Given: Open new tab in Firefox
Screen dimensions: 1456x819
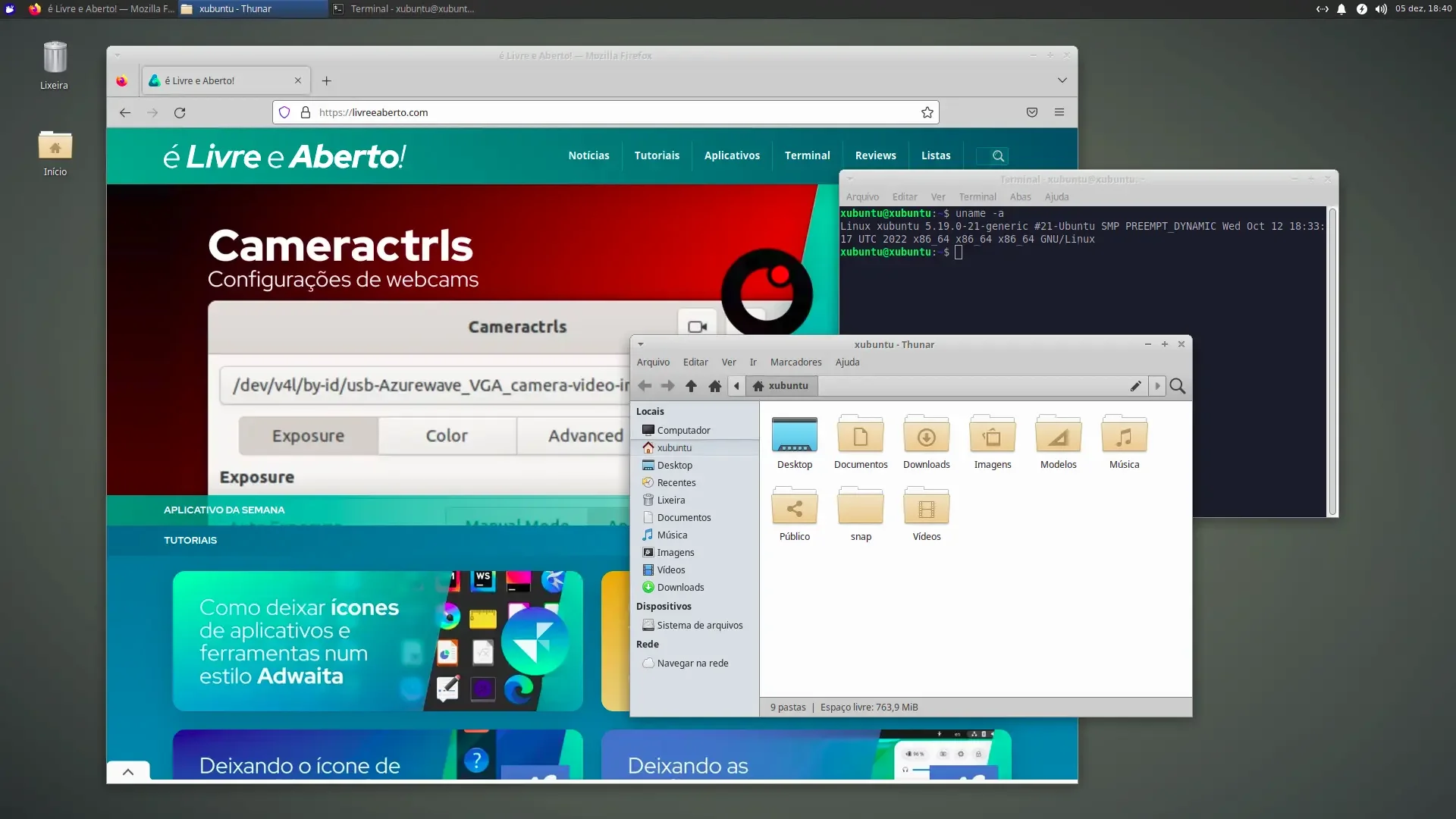Looking at the screenshot, I should click(x=326, y=80).
